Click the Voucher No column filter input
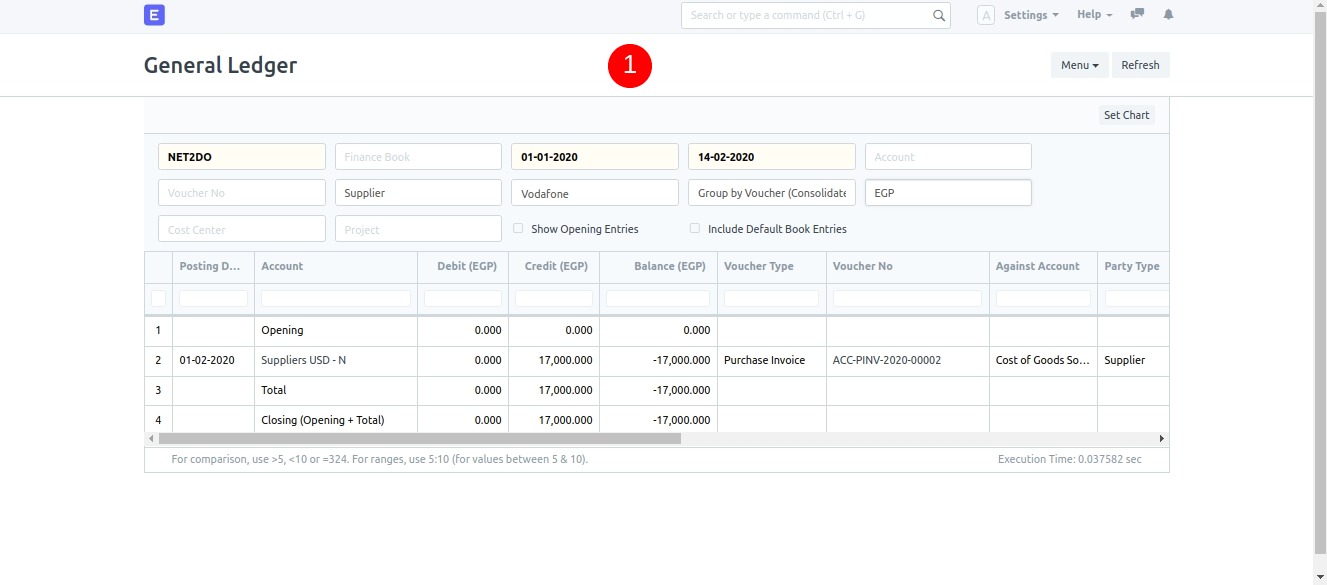This screenshot has height=585, width=1327. (908, 298)
